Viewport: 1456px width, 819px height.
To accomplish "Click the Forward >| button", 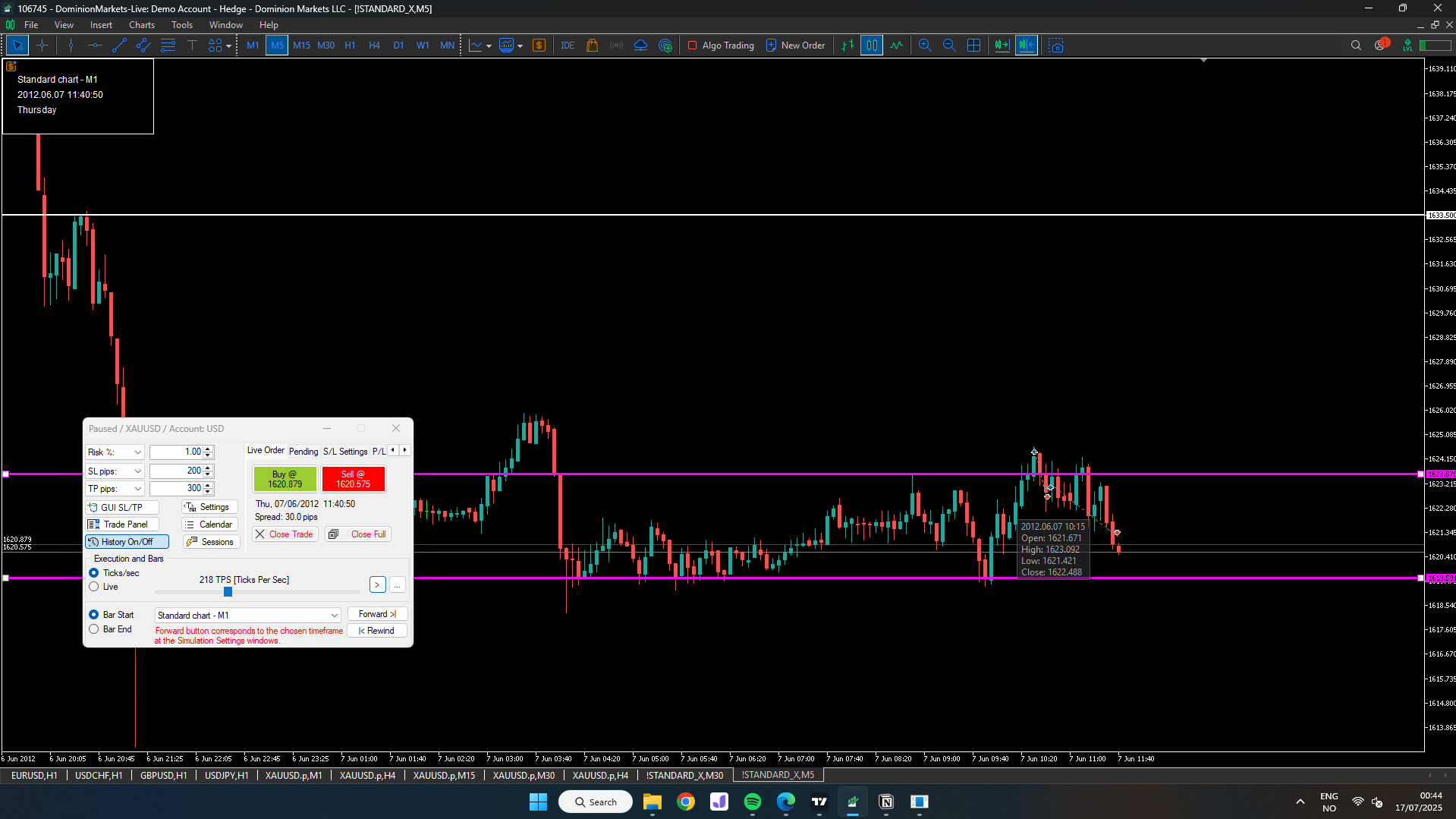I will click(377, 614).
